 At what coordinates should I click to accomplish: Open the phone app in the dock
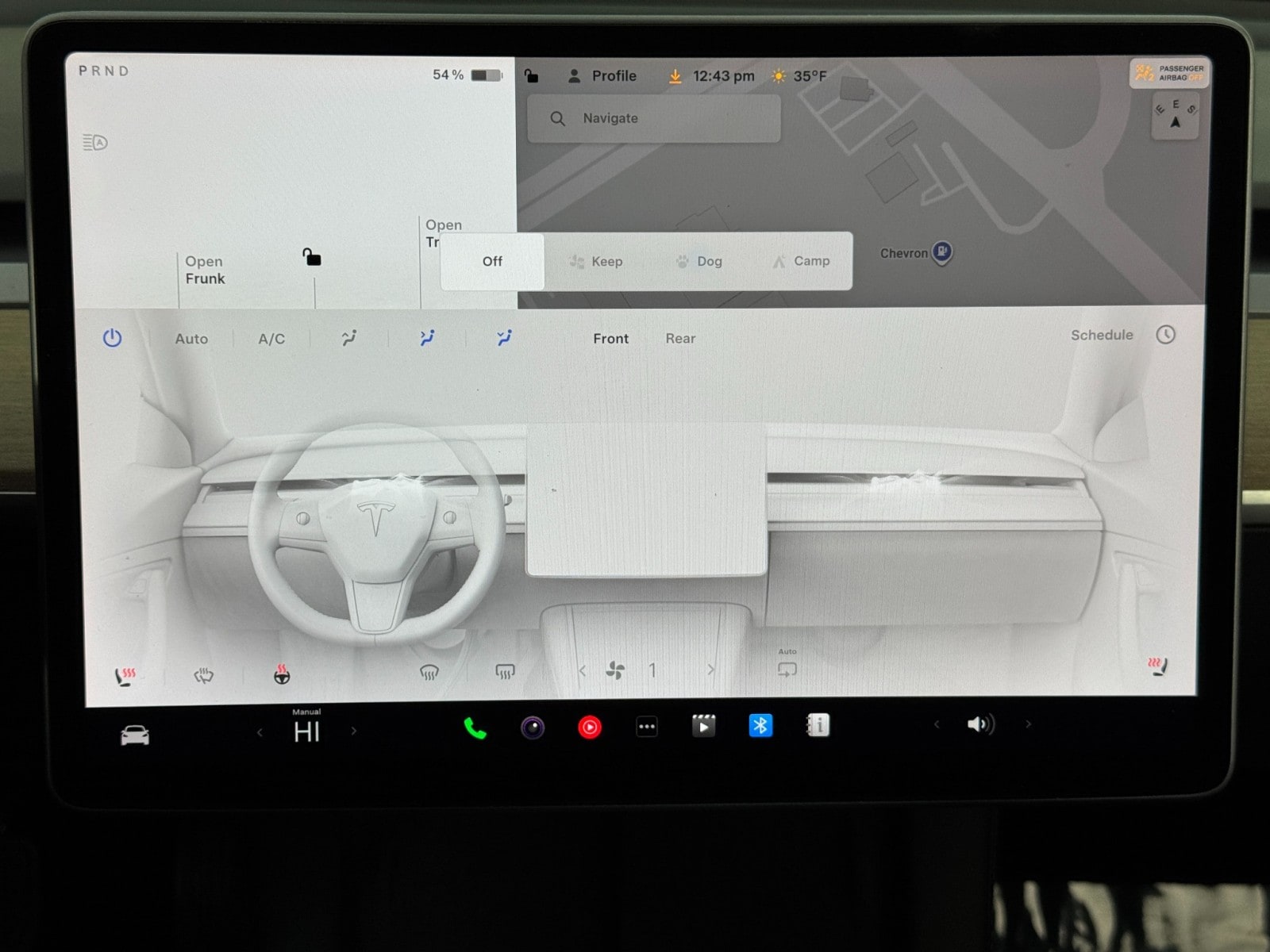[x=475, y=727]
